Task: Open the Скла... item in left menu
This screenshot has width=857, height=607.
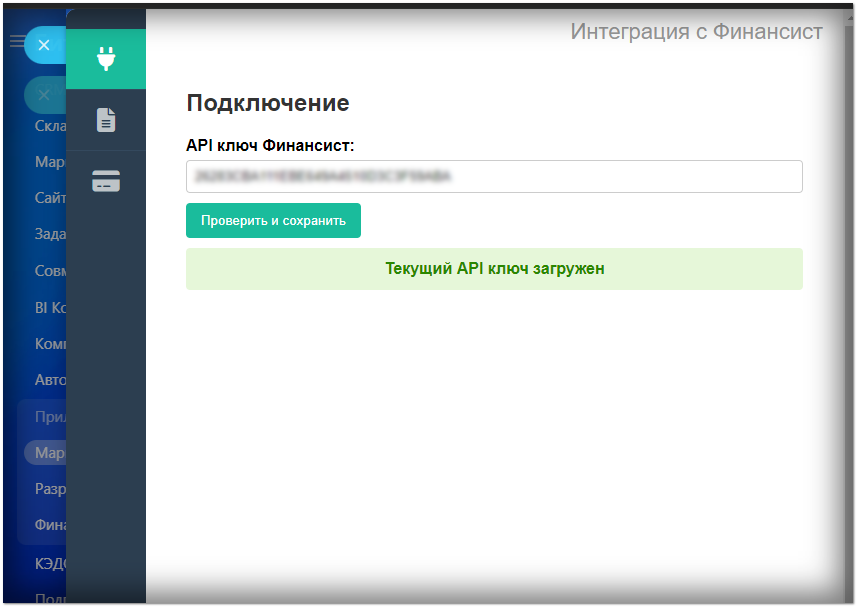Action: point(50,126)
